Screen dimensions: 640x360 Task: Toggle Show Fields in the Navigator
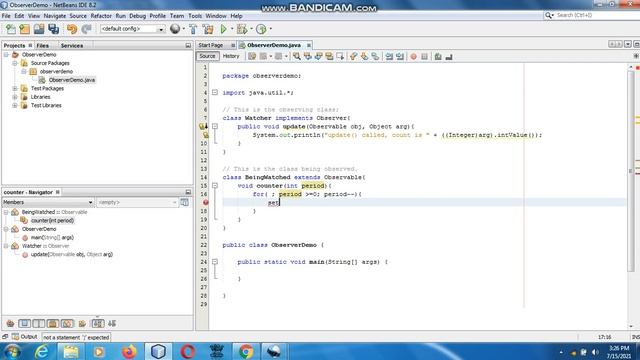tap(24, 324)
